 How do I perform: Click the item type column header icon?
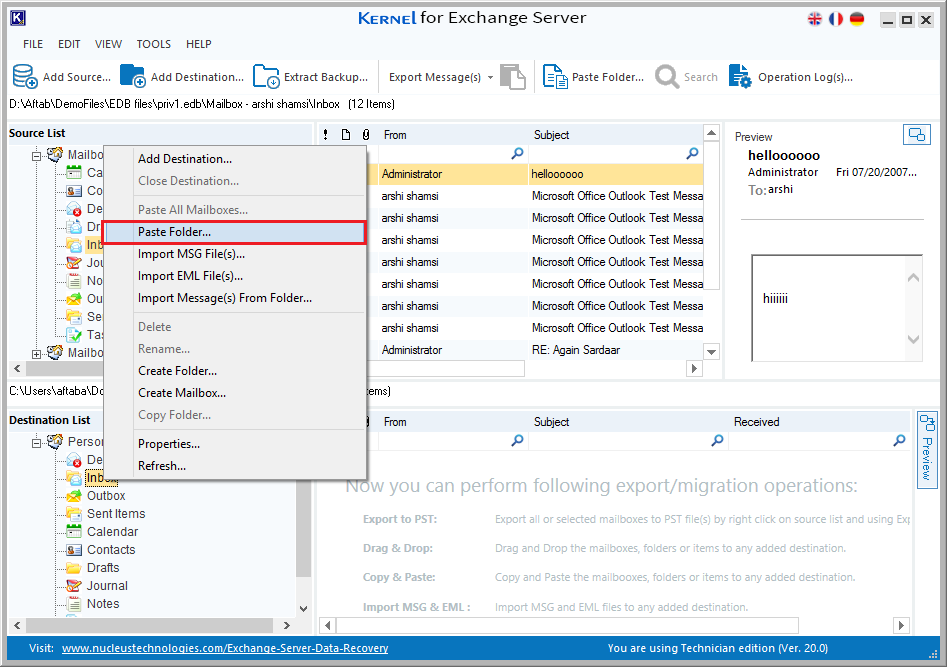click(x=345, y=135)
